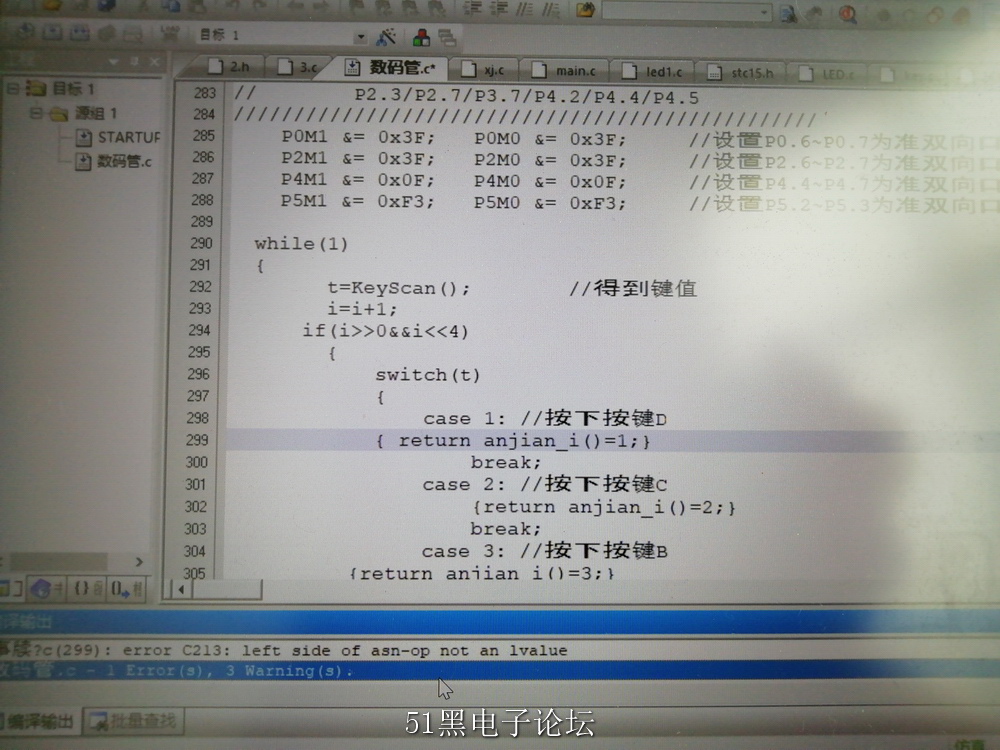1000x750 pixels.
Task: Click the uncomment selection icon
Action: [x=550, y=8]
